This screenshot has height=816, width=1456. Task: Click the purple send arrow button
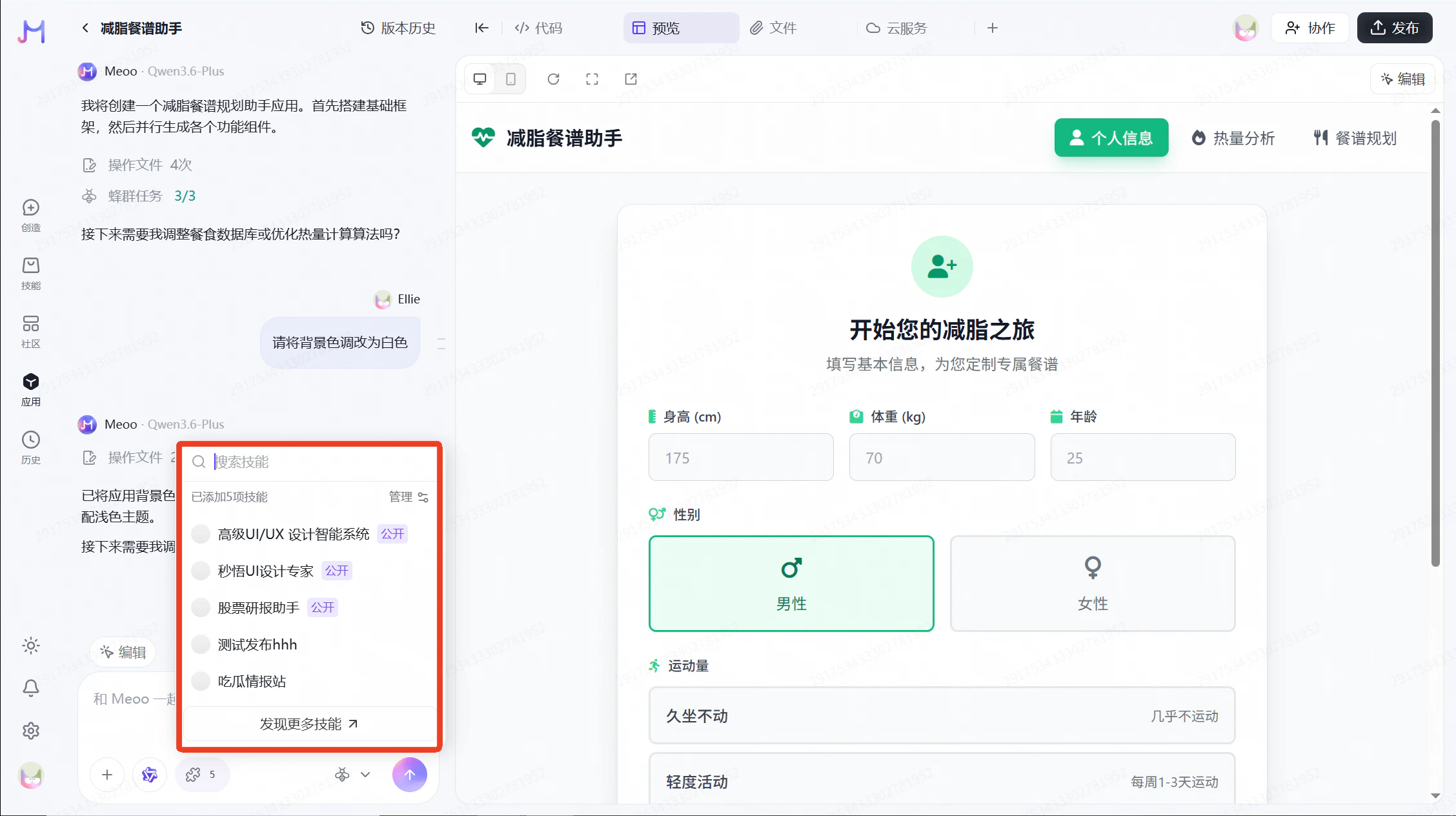tap(409, 774)
